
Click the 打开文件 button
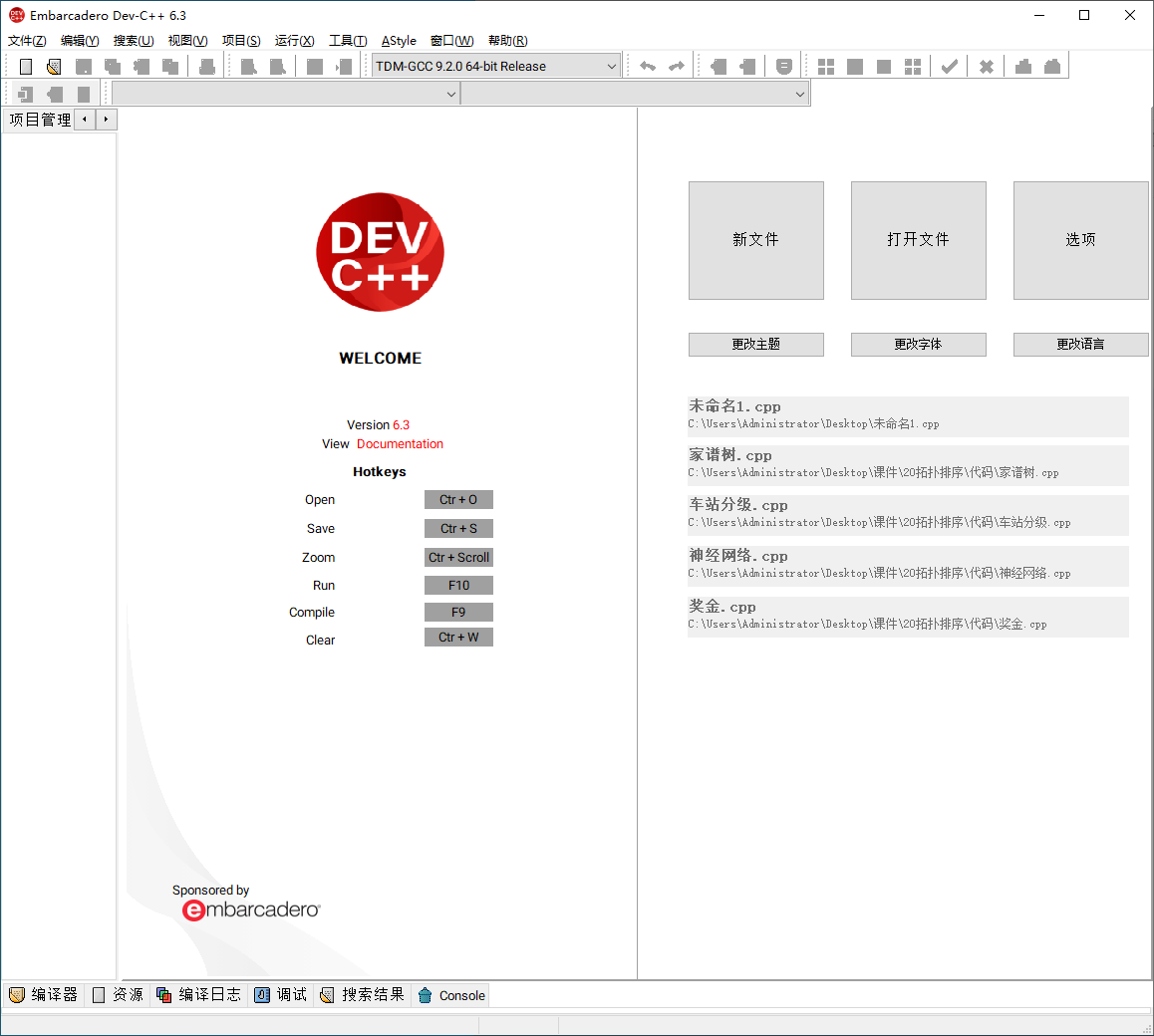point(919,240)
